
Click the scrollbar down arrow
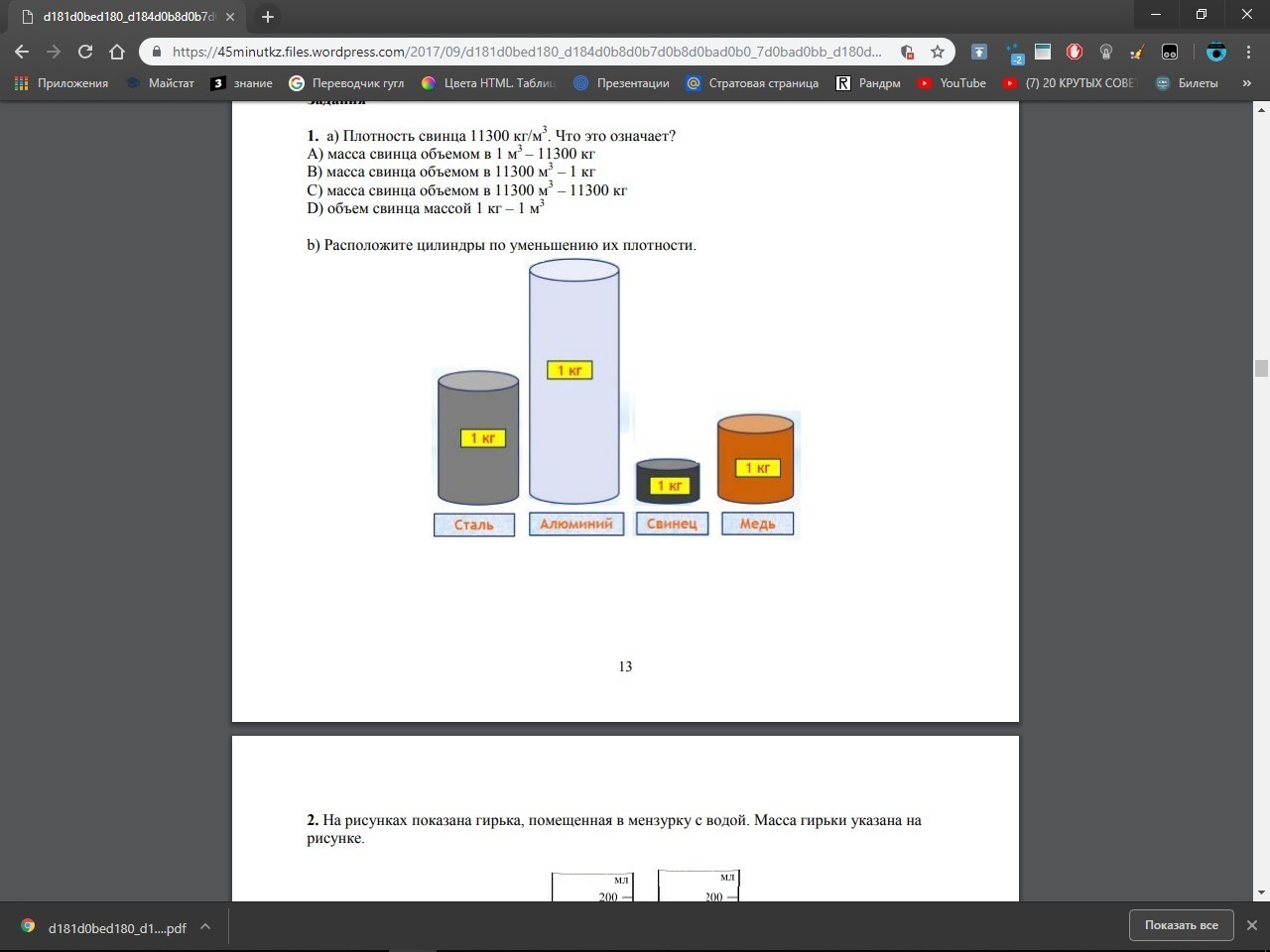click(1261, 892)
